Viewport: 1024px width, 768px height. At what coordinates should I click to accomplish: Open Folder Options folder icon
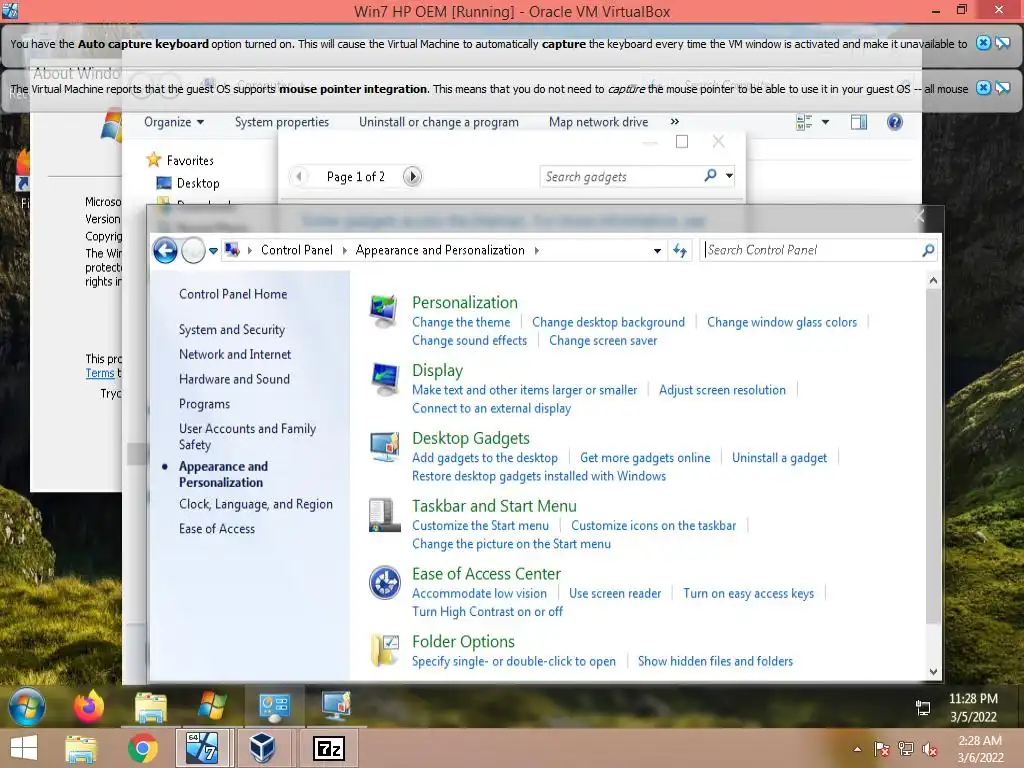point(384,650)
